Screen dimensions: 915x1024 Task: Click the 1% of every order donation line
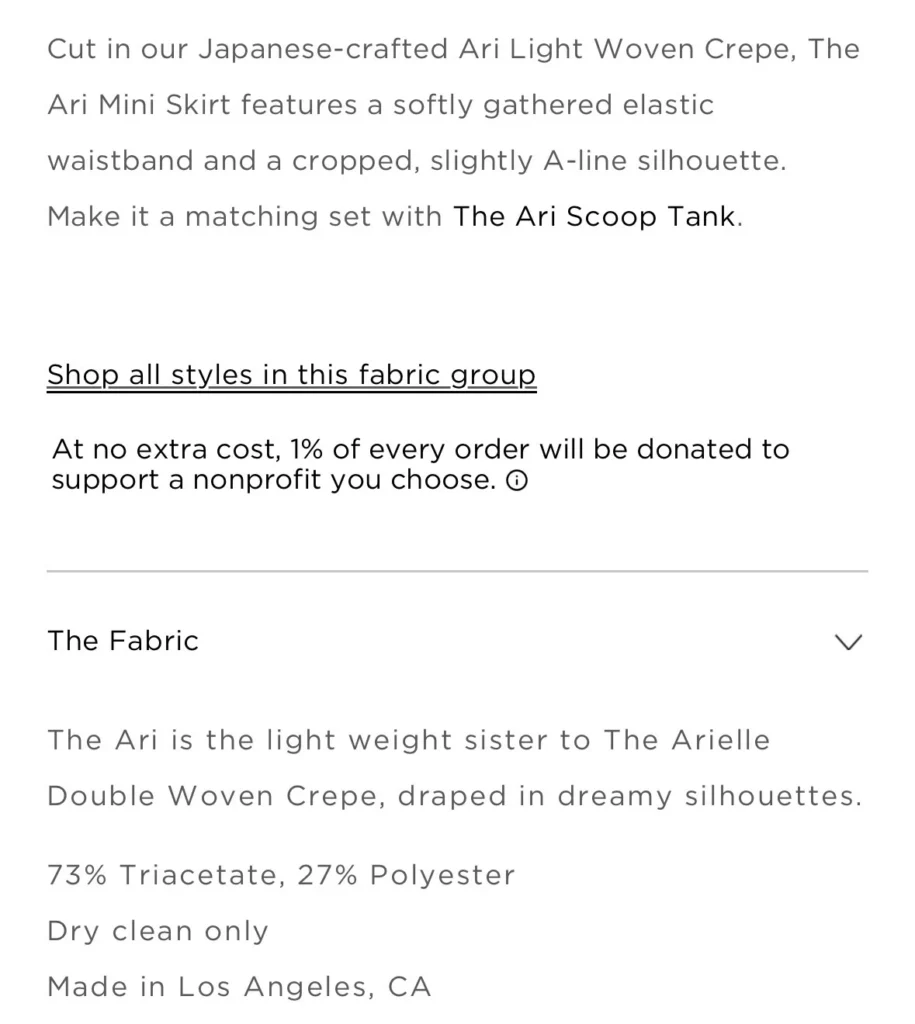[x=421, y=449]
